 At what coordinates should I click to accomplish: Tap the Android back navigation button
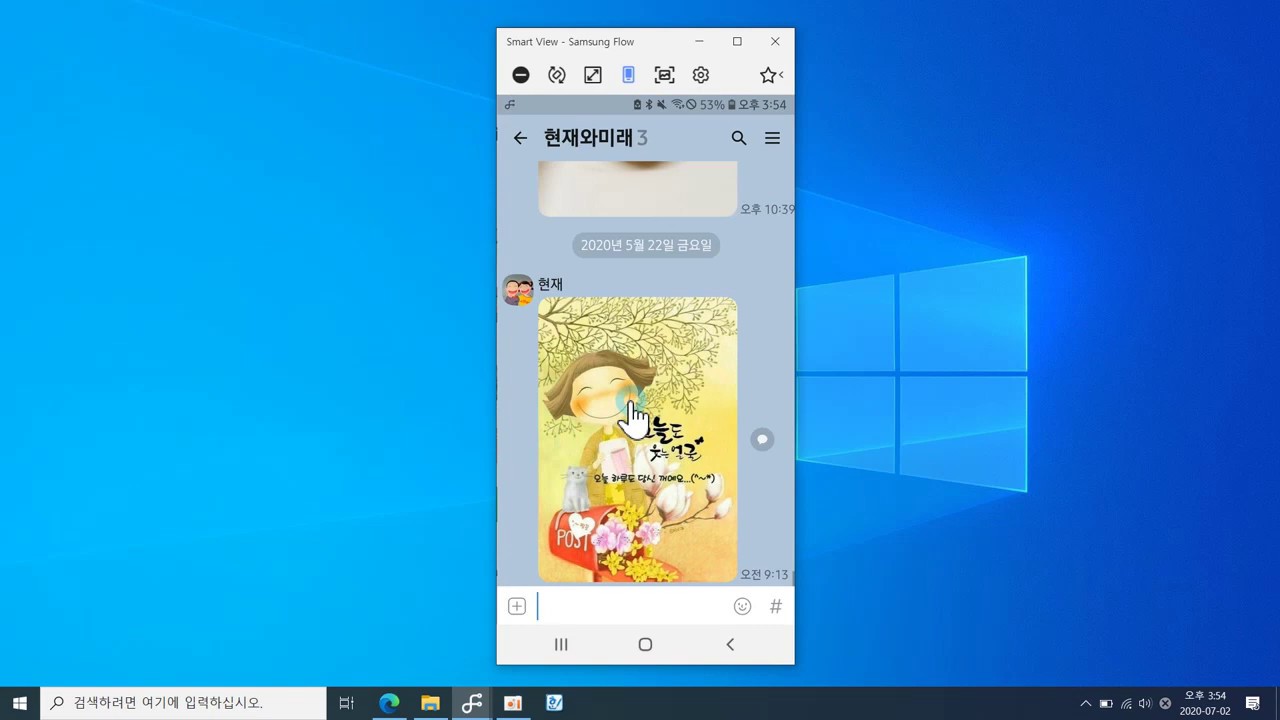coord(730,645)
